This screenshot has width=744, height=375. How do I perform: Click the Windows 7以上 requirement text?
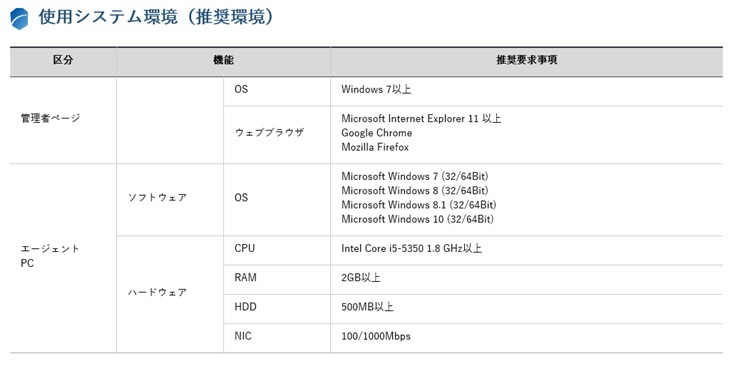coord(376,89)
